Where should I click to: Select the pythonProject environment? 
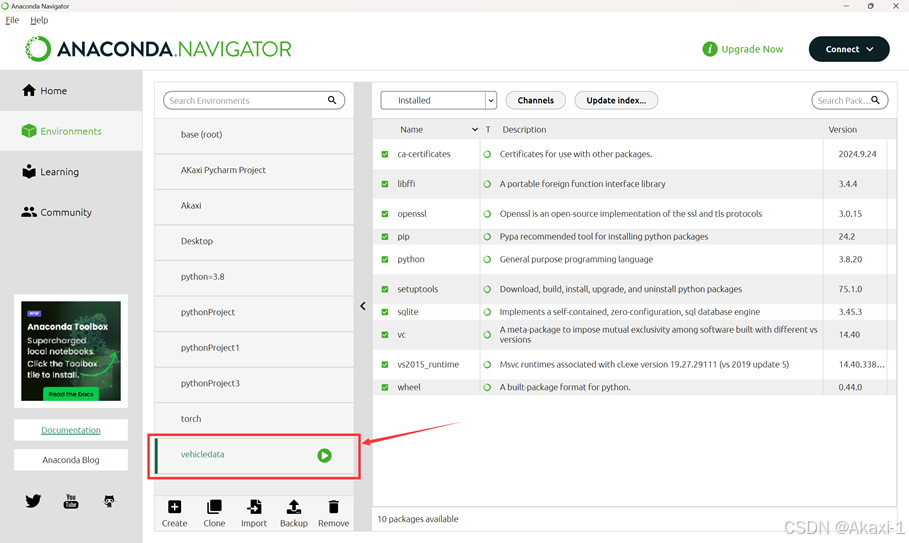(254, 312)
